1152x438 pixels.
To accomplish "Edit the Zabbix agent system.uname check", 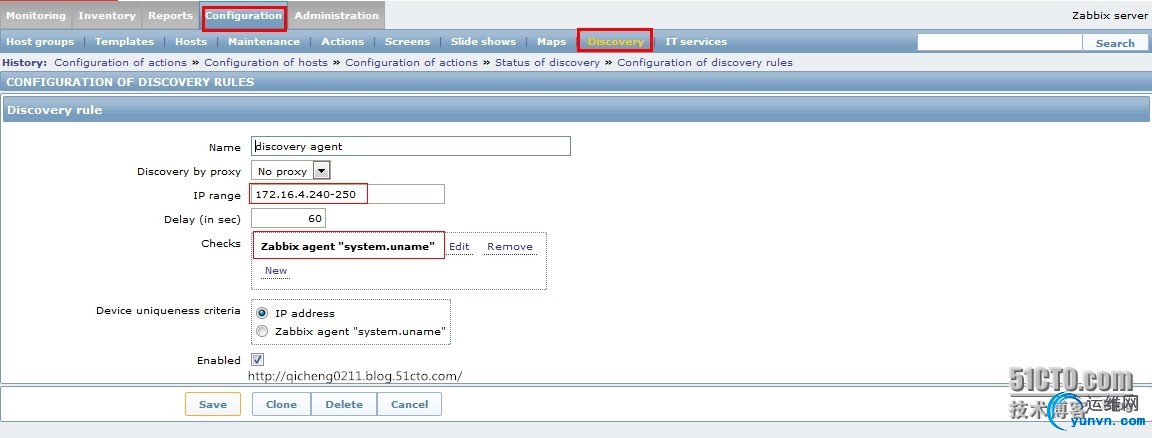I will (459, 247).
